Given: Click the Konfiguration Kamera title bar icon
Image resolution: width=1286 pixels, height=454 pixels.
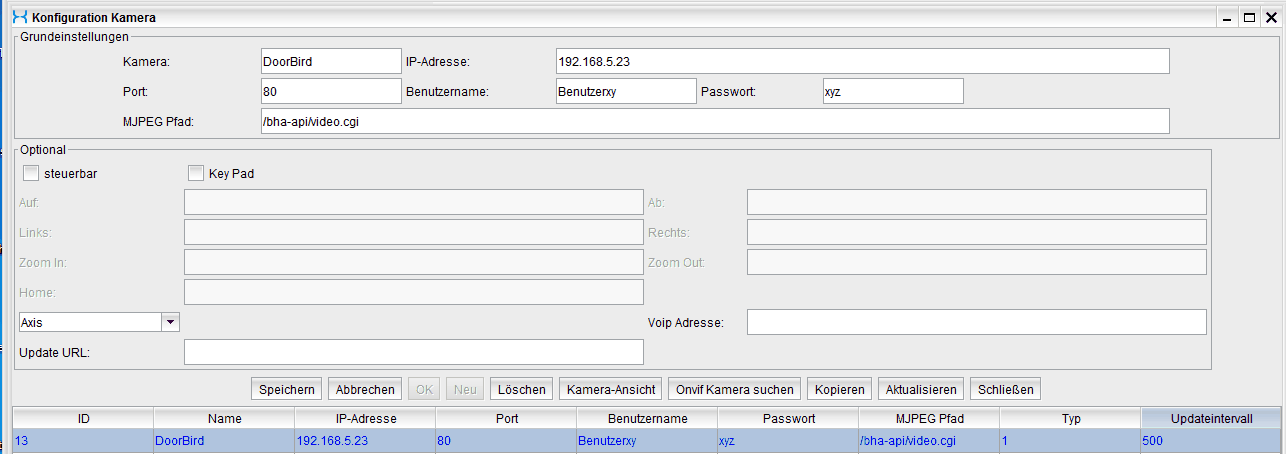Looking at the screenshot, I should (x=19, y=17).
